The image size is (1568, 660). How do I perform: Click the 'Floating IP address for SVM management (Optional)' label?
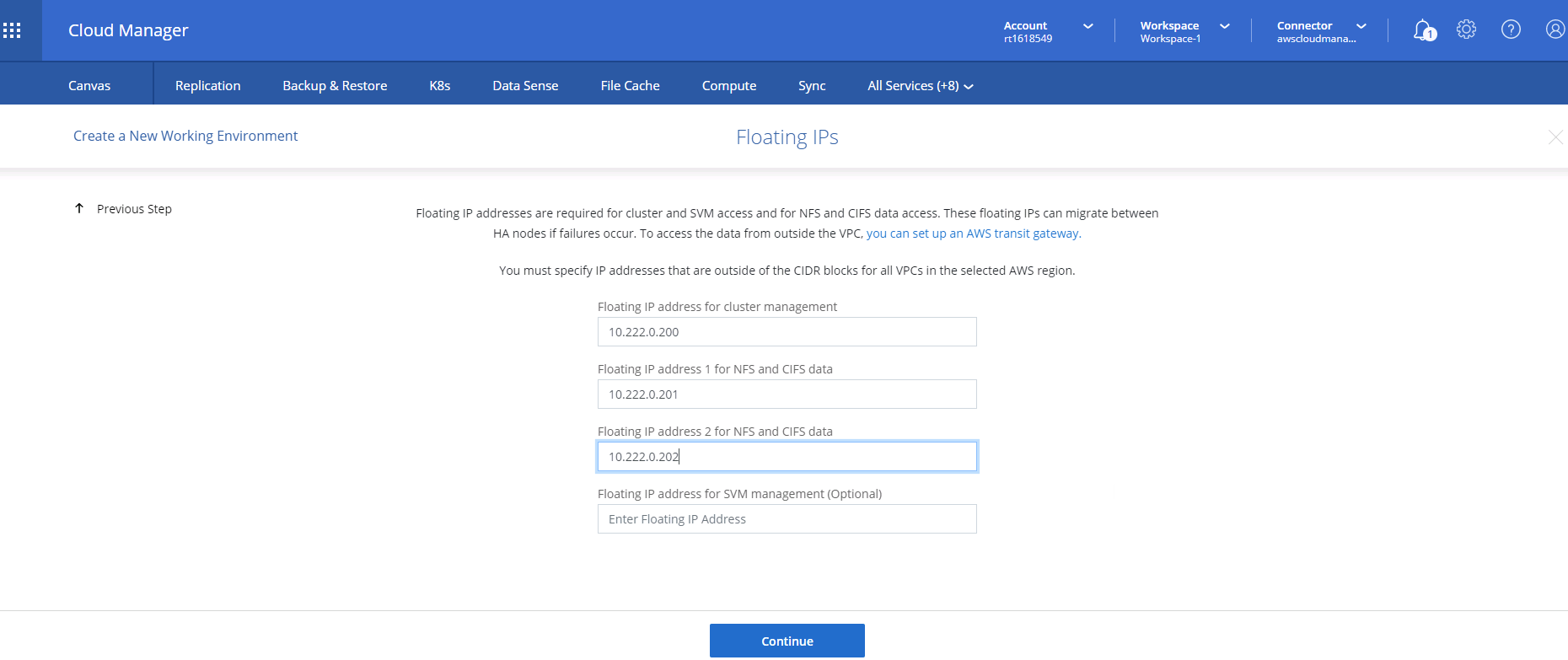739,494
